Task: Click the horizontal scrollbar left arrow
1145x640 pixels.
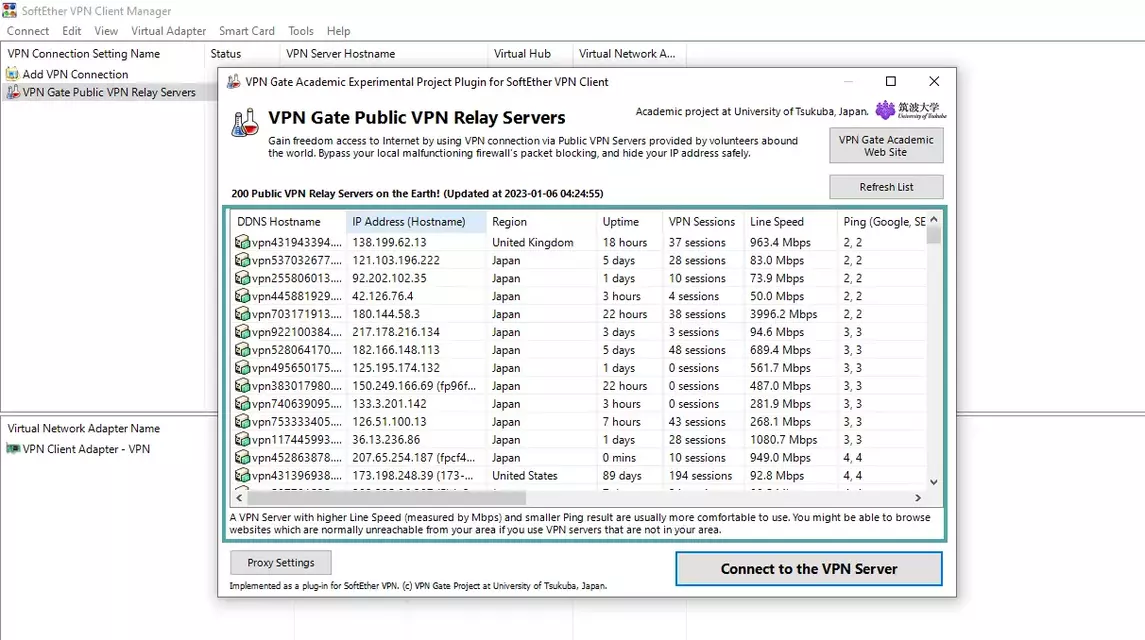Action: (x=239, y=498)
